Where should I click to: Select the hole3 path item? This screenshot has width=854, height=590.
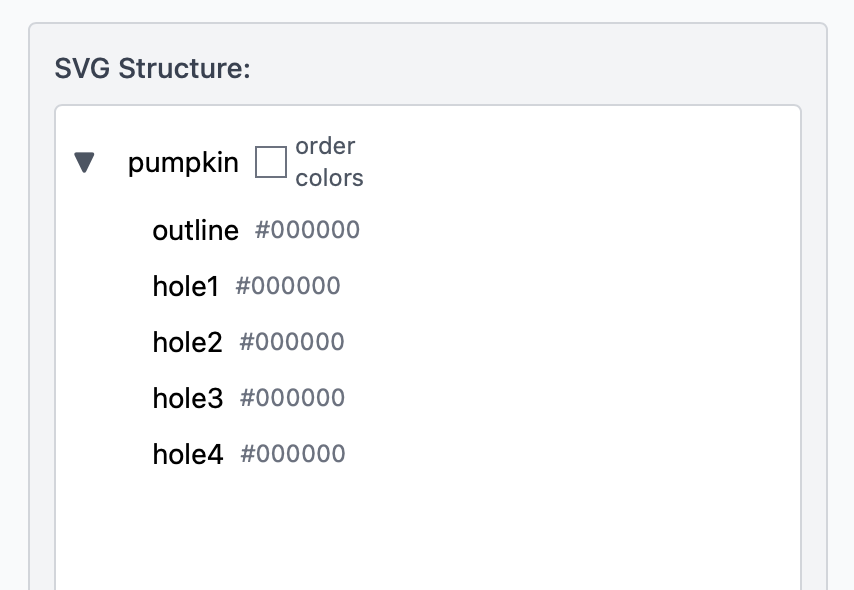(x=187, y=399)
